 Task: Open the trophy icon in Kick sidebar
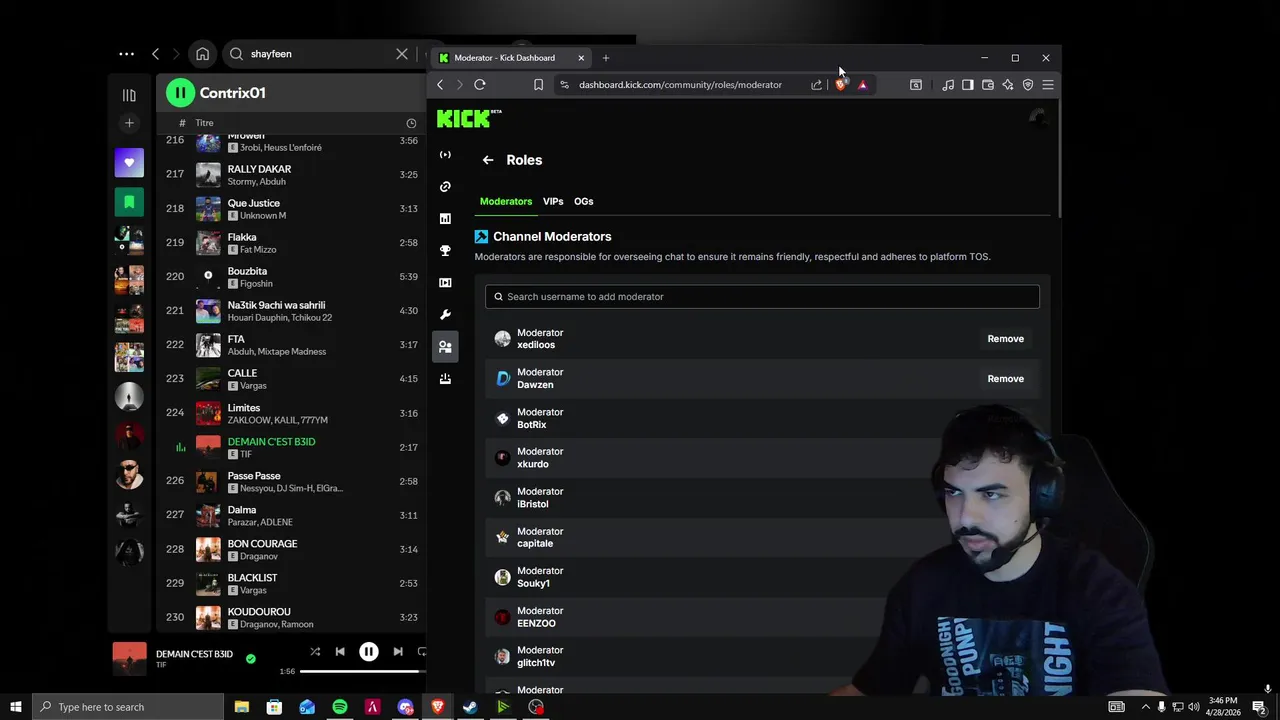click(445, 251)
